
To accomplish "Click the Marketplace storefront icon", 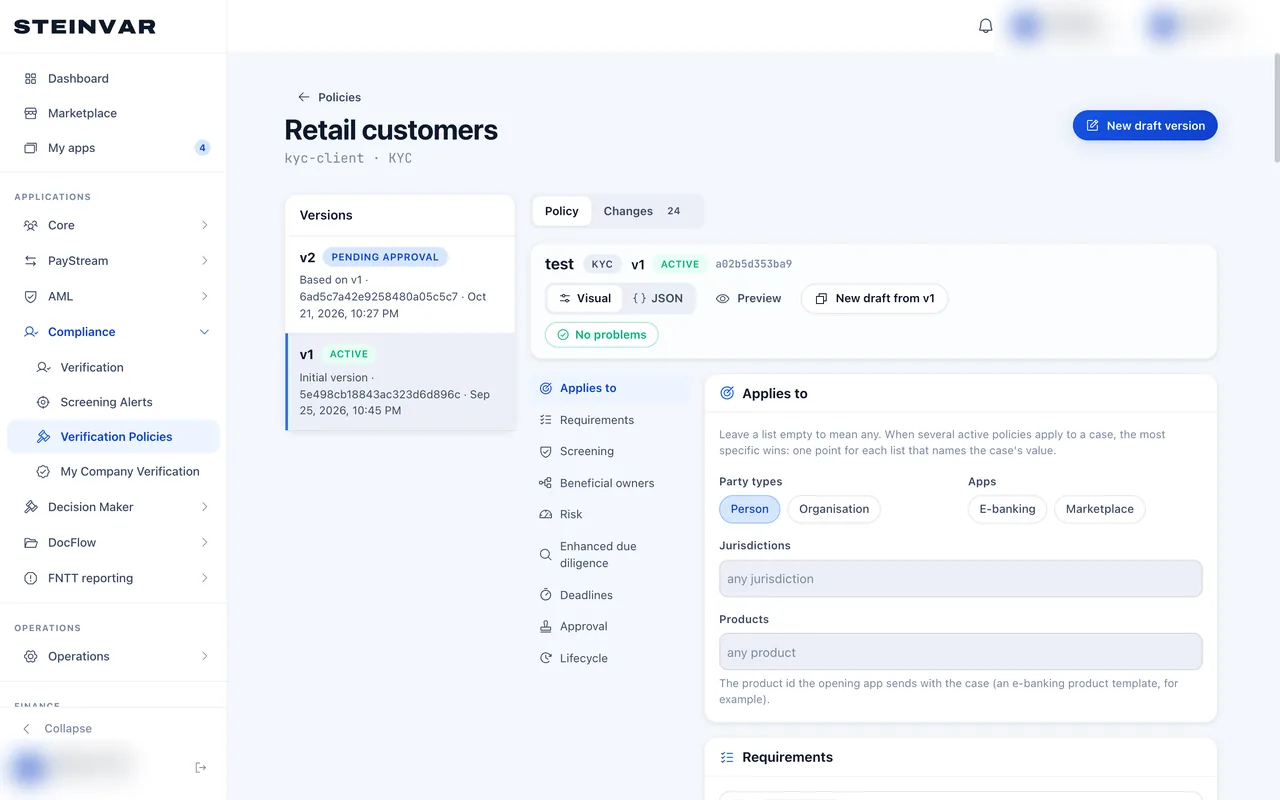I will click(x=30, y=113).
